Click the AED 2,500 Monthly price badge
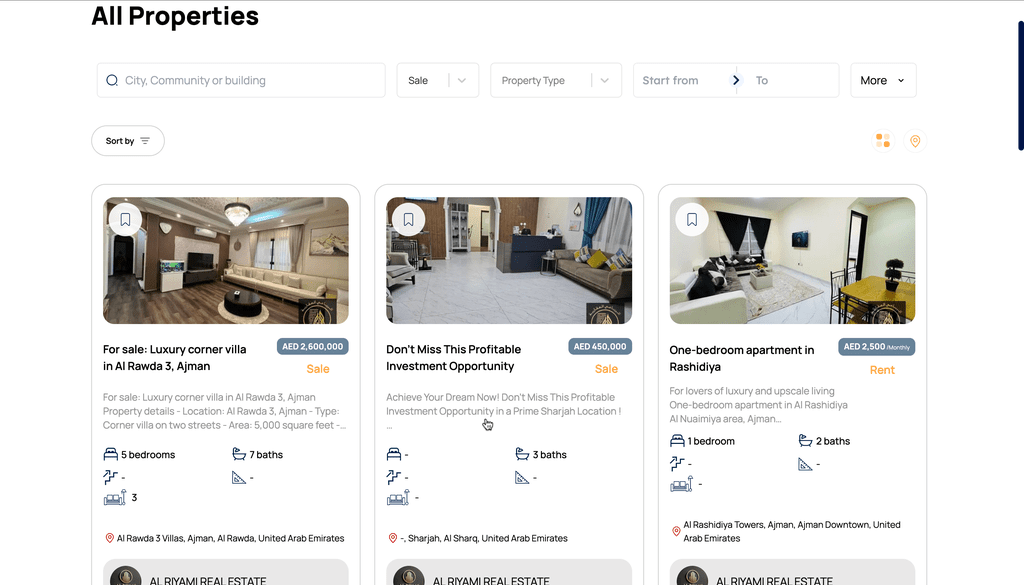Image resolution: width=1024 pixels, height=585 pixels. tap(876, 347)
